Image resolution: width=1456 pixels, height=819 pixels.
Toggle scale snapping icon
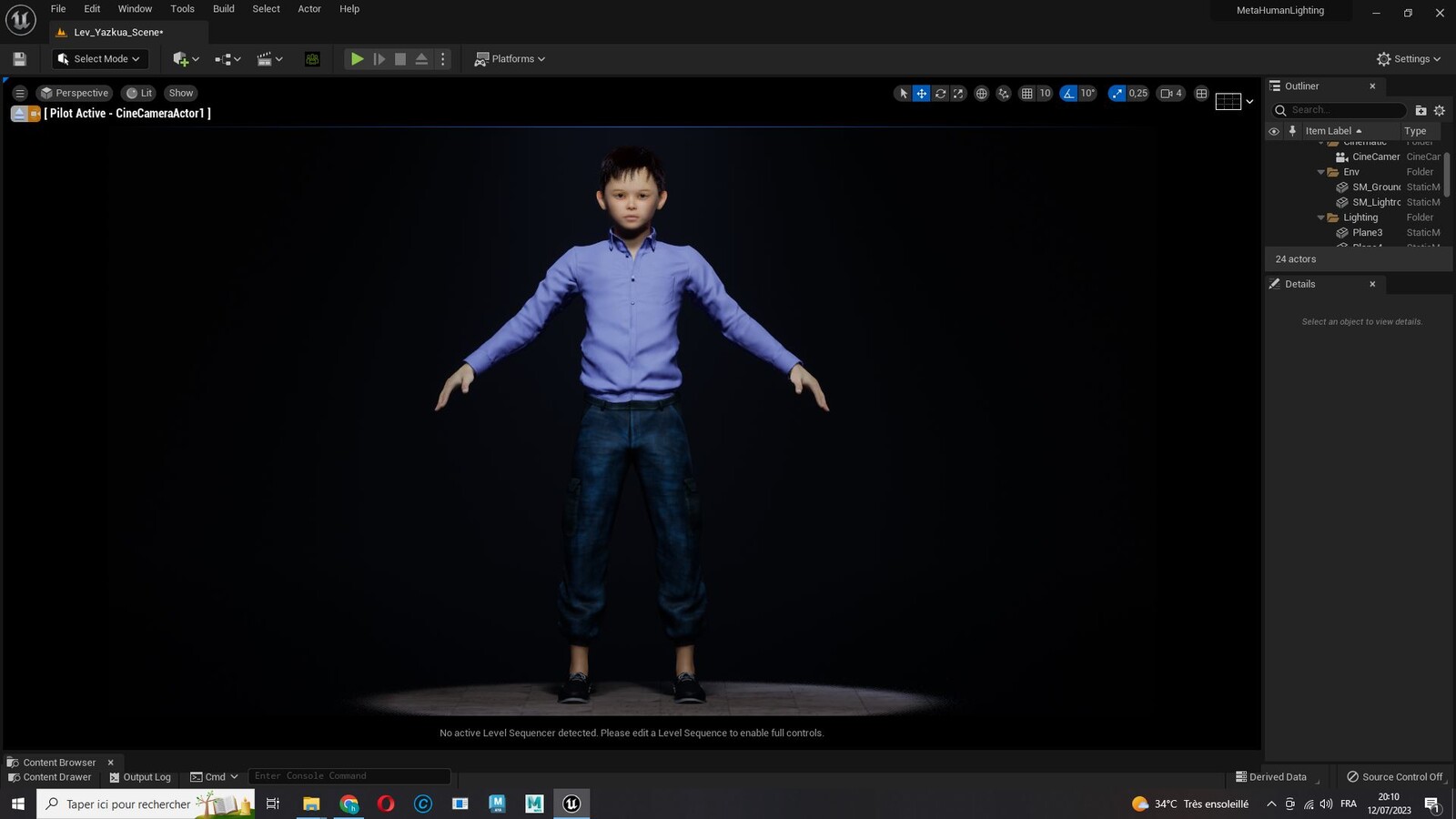[x=1117, y=93]
